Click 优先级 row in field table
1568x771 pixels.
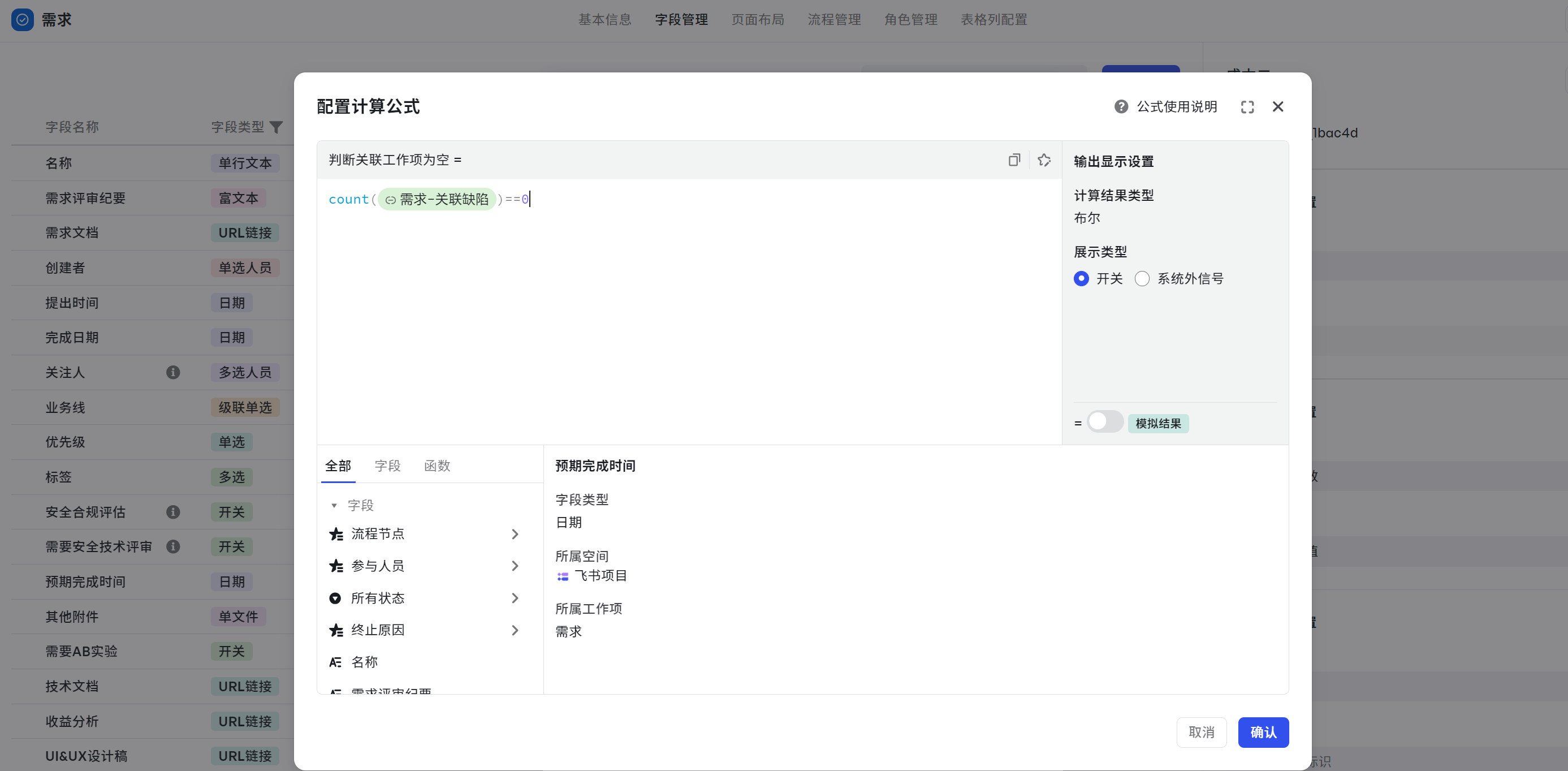coord(152,442)
